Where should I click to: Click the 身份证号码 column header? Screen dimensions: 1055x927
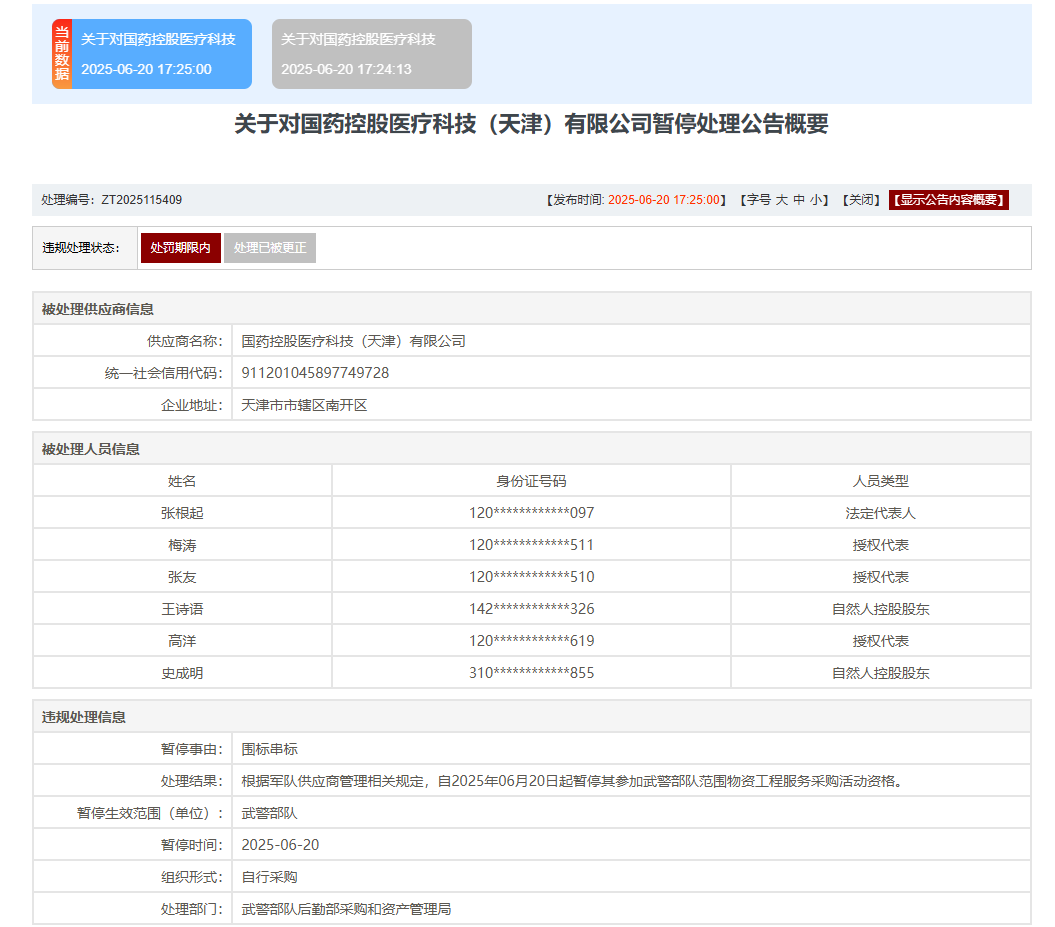[532, 481]
